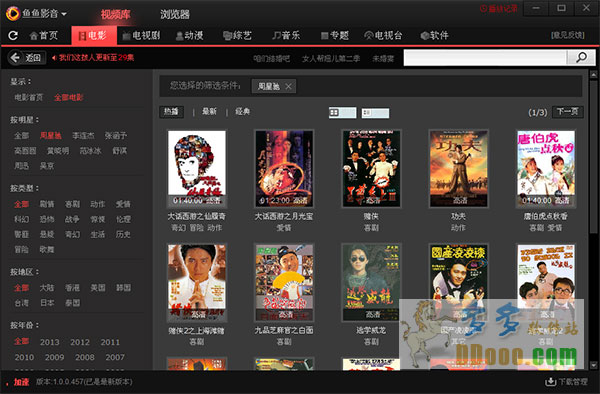
Task: Open the 逃学威龙 poster
Action: (371, 283)
